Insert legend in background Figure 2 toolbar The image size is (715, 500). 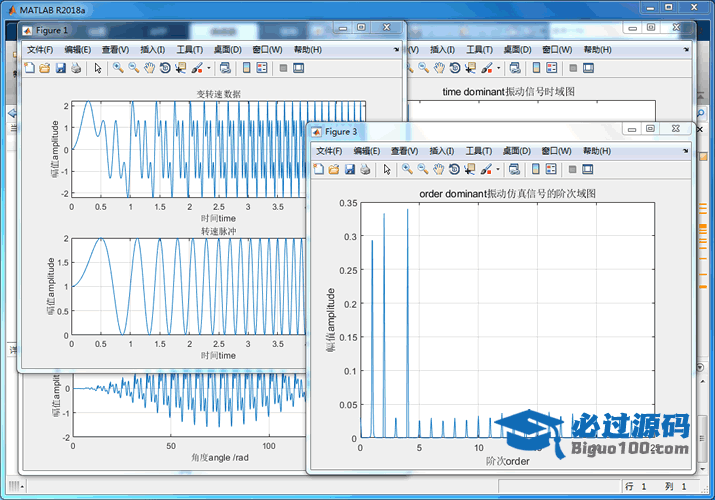(552, 68)
